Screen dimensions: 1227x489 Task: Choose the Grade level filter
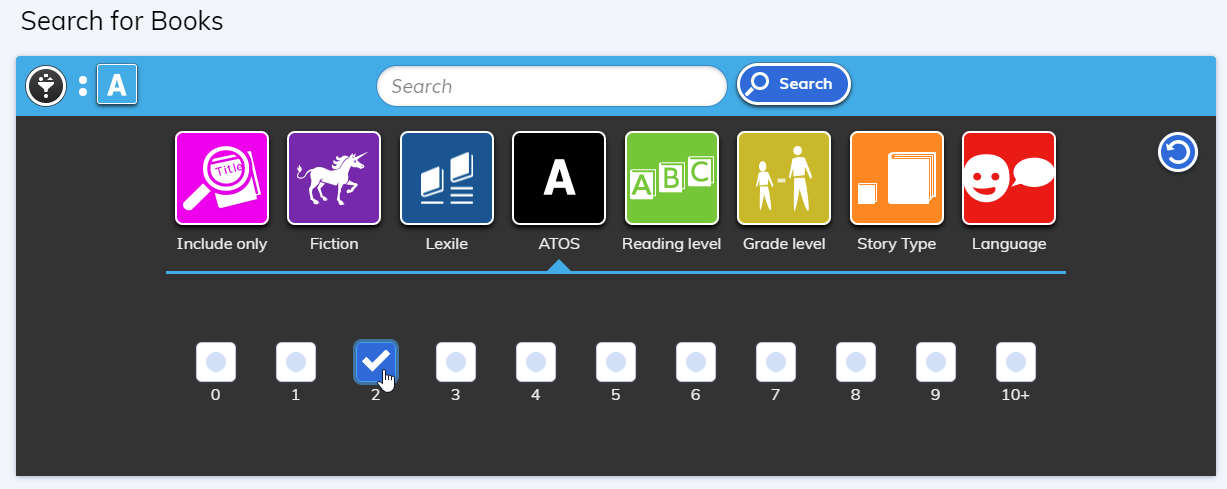coord(784,178)
